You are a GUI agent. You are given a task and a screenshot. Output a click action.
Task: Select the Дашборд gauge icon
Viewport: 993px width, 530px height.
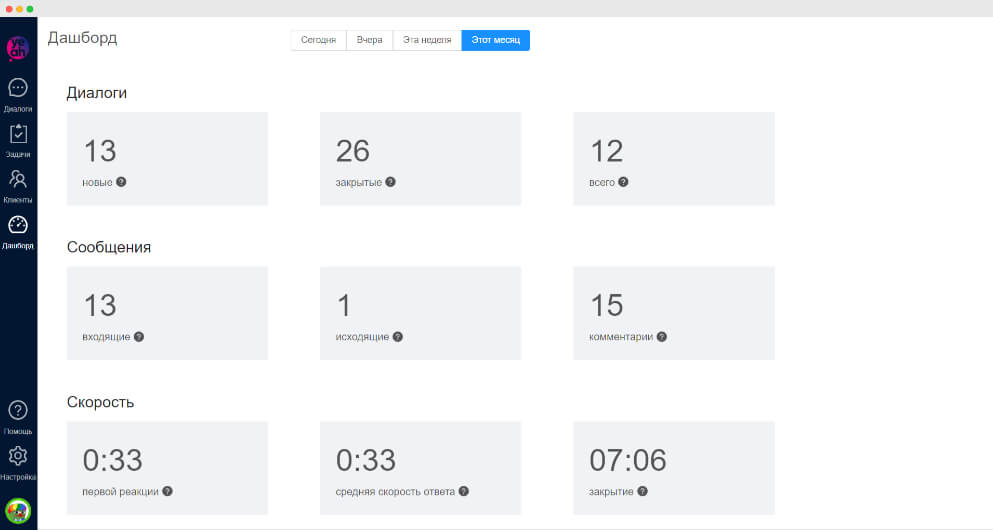[18, 226]
